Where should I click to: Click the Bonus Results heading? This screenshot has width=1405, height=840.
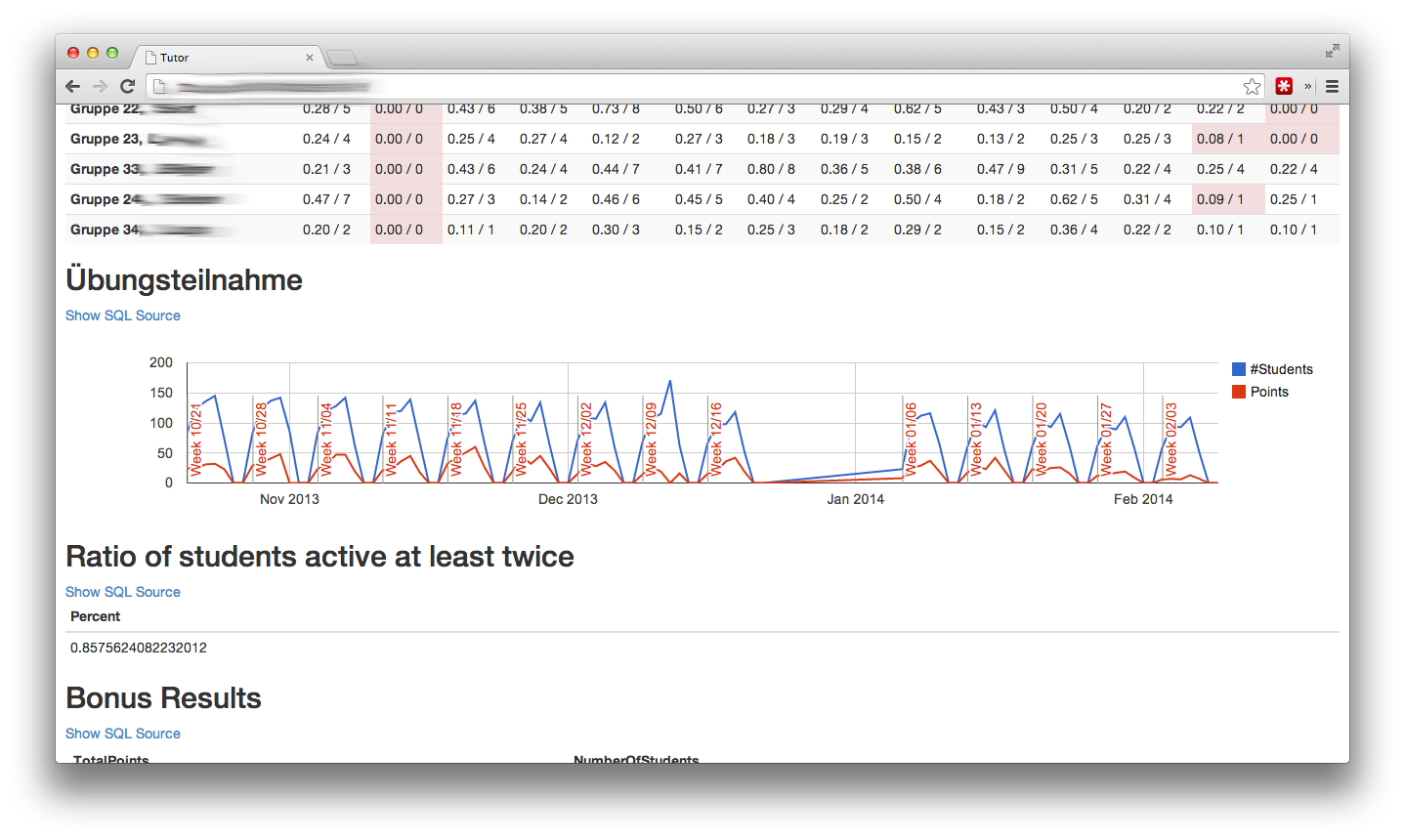click(x=163, y=698)
